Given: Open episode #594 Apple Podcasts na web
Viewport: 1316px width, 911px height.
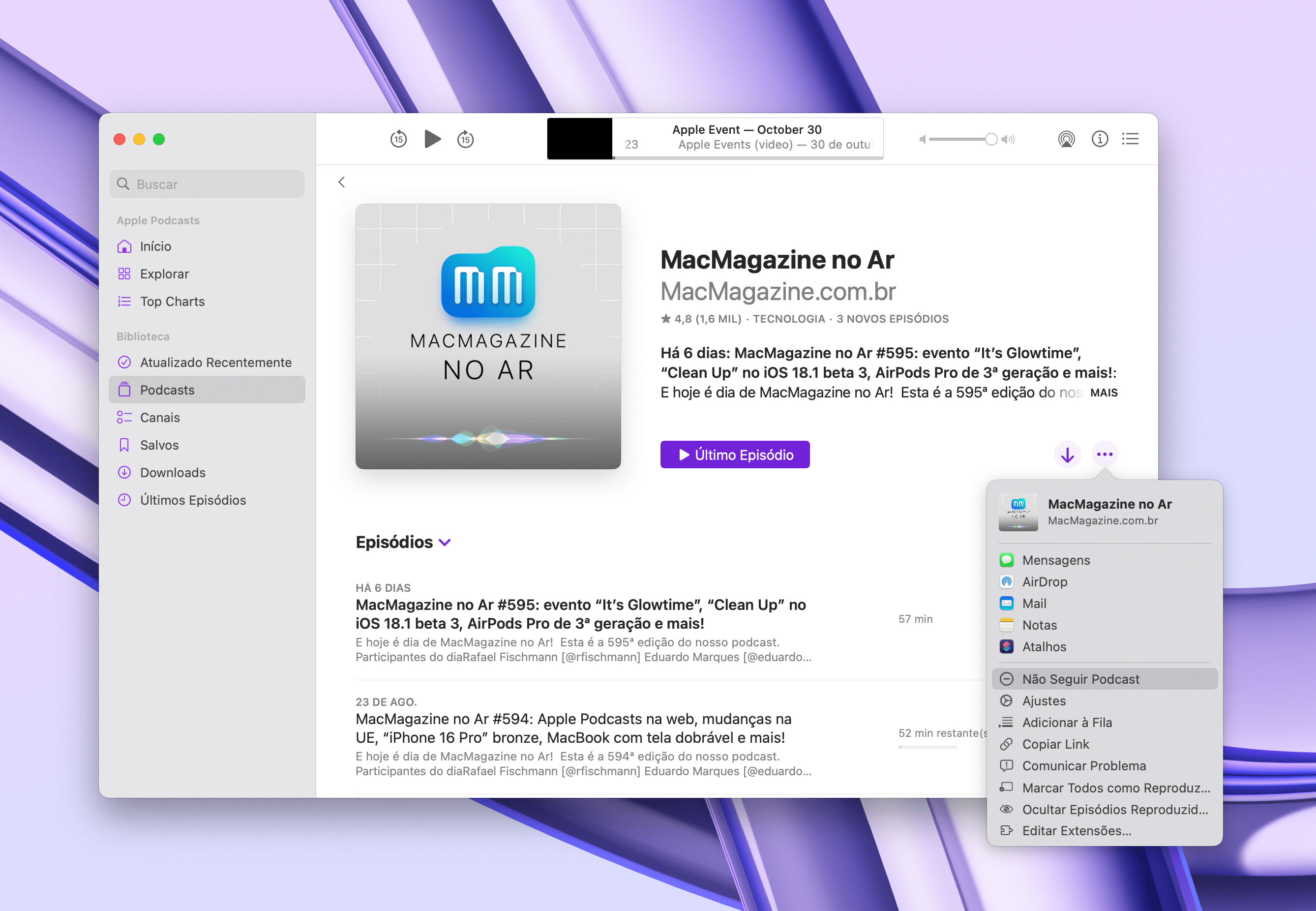Looking at the screenshot, I should pyautogui.click(x=573, y=728).
